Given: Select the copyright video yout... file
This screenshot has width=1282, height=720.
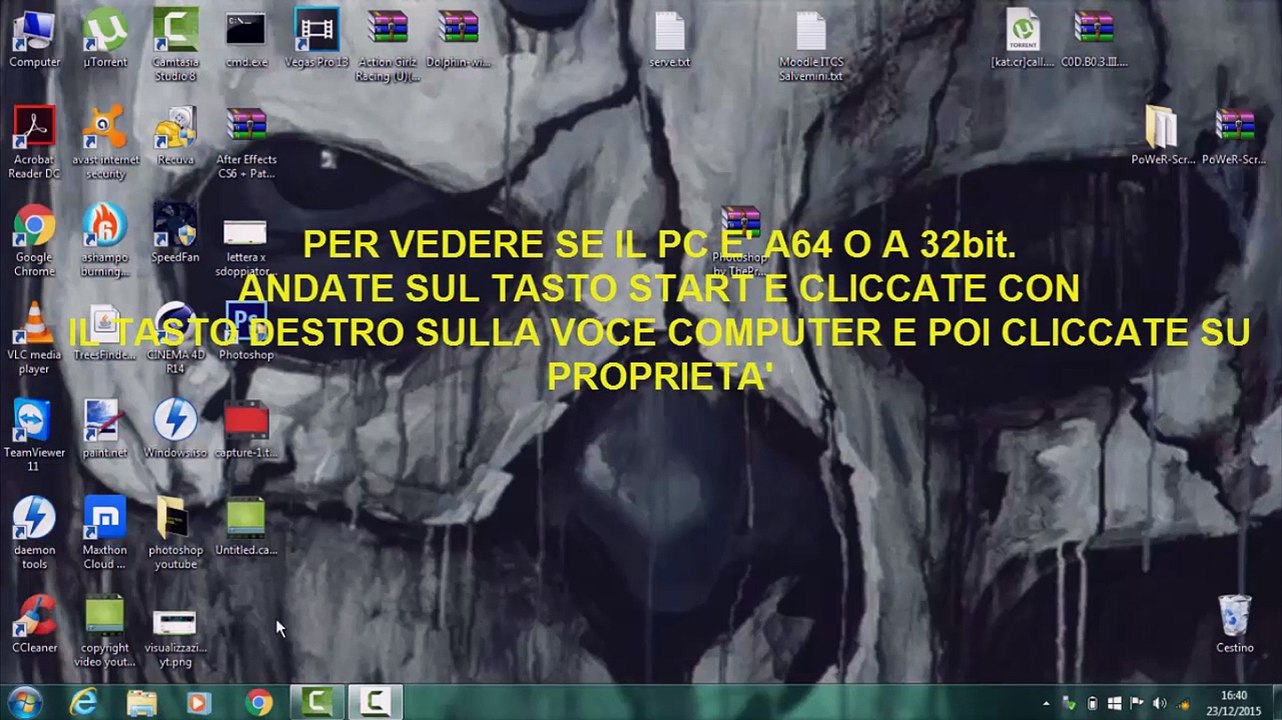Looking at the screenshot, I should click(104, 631).
